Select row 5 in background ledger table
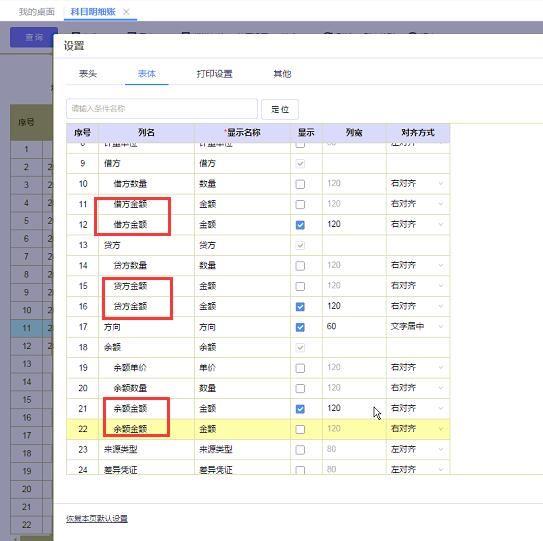 point(27,221)
